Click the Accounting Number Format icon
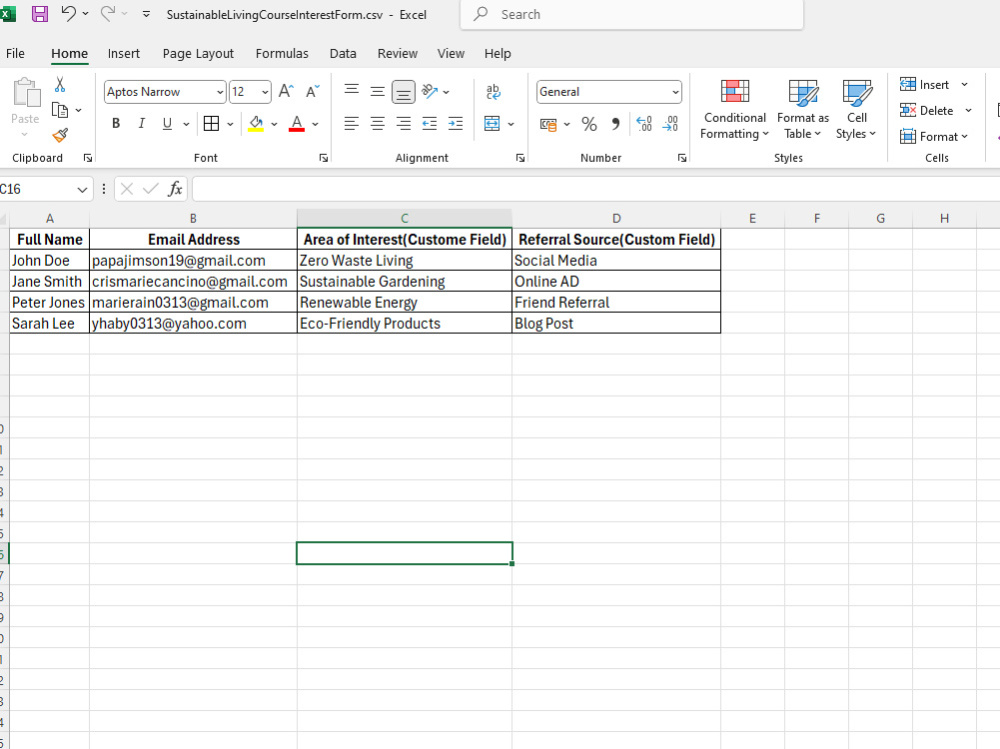Screen dimensions: 1000x749 pyautogui.click(x=548, y=124)
